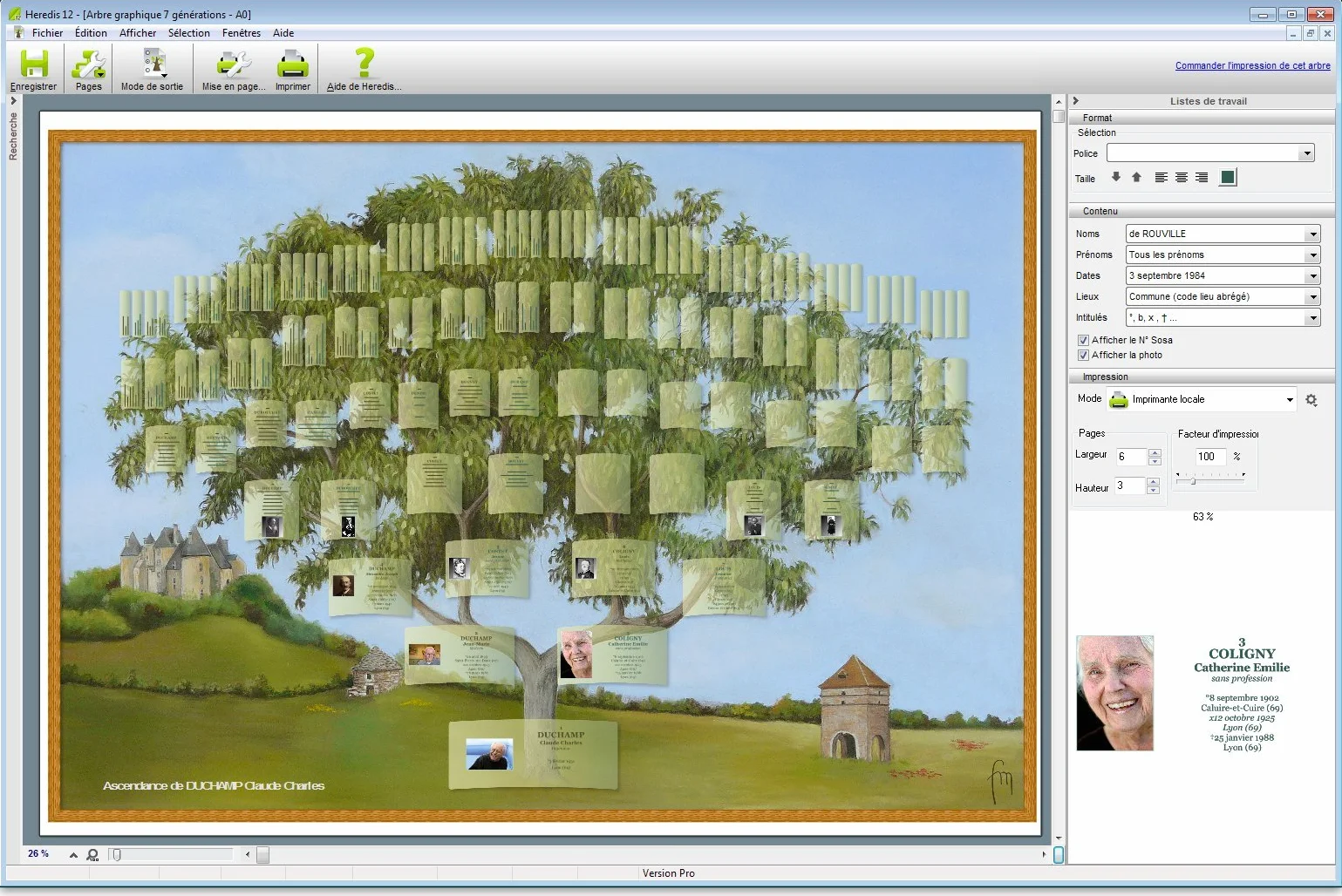Viewport: 1342px width, 896px height.
Task: Decrease Hauteur pages with down stepper
Action: pyautogui.click(x=1154, y=490)
